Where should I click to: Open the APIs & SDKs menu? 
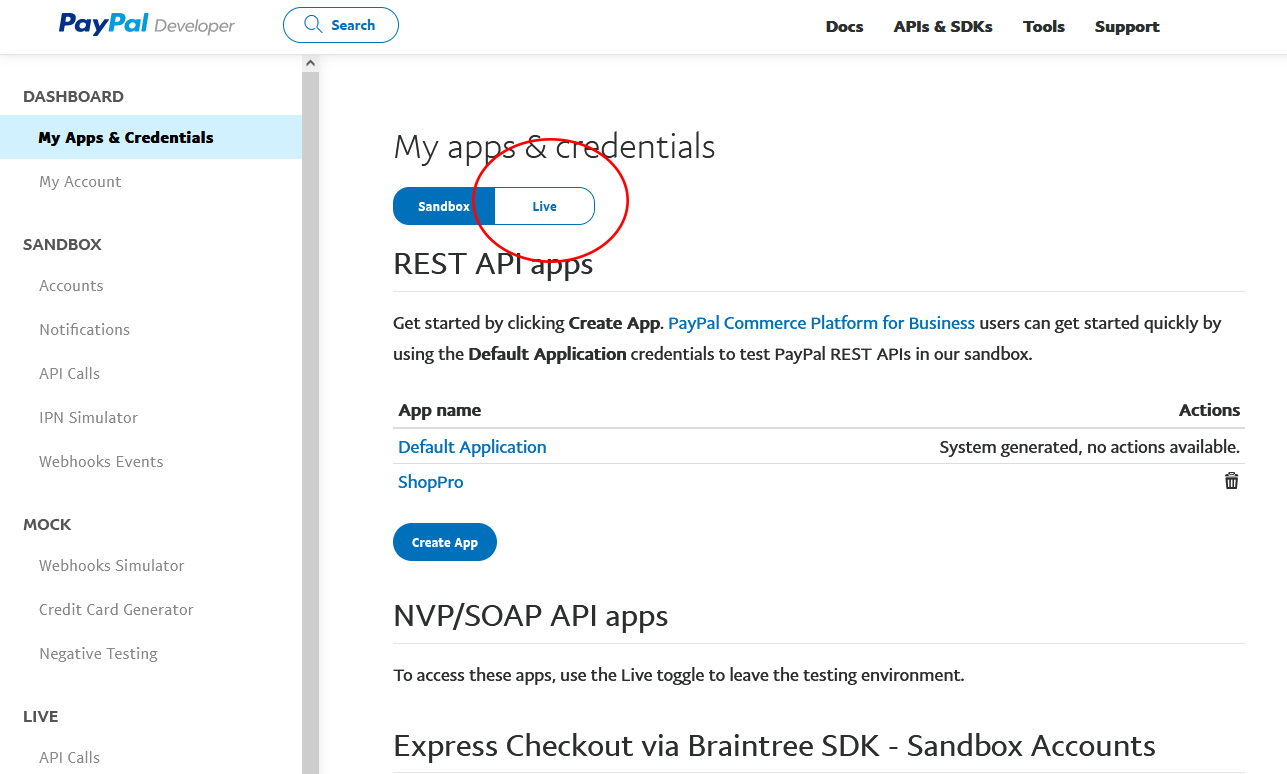pos(943,27)
